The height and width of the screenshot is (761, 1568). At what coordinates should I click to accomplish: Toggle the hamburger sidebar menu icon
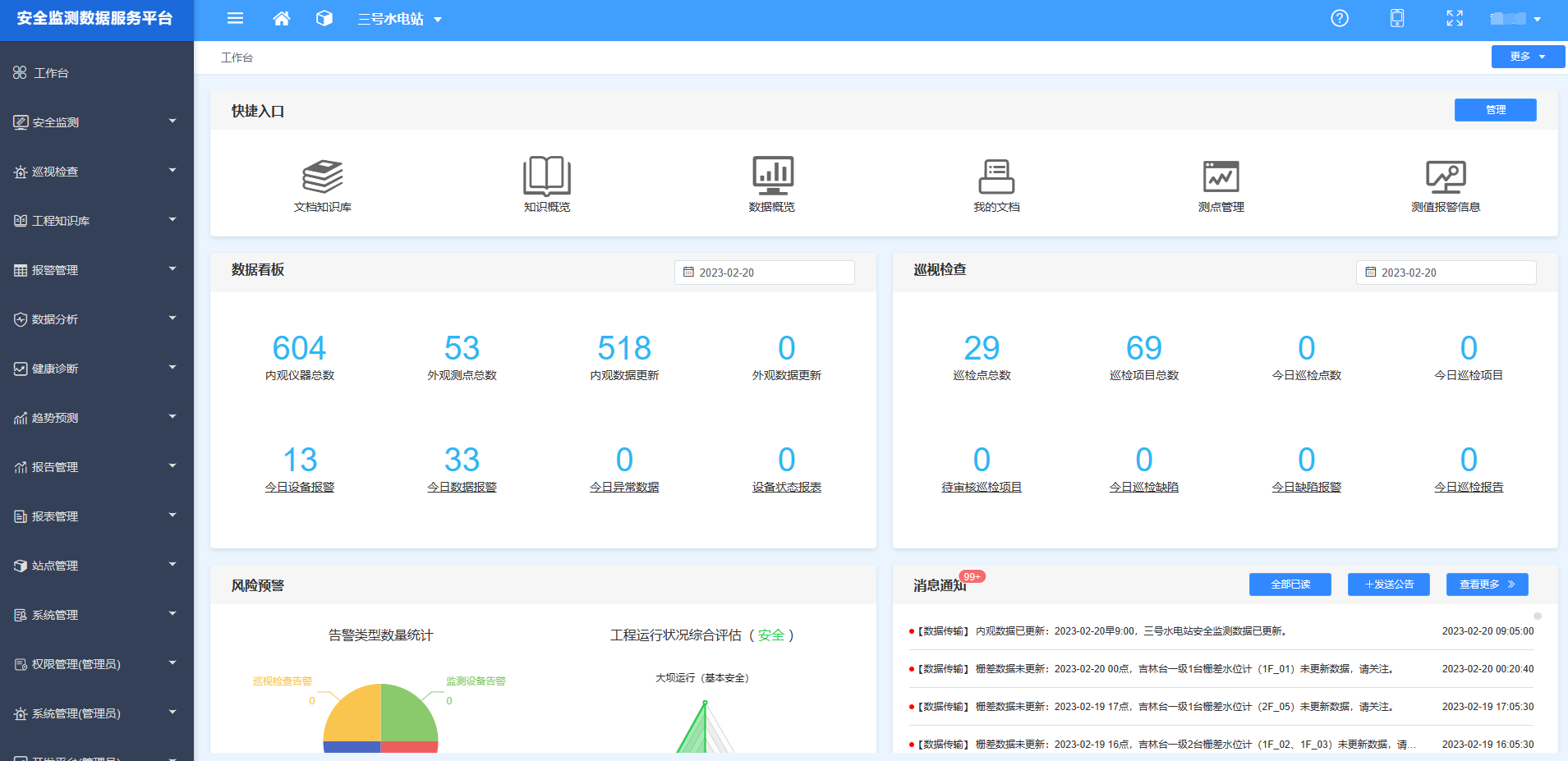point(235,18)
